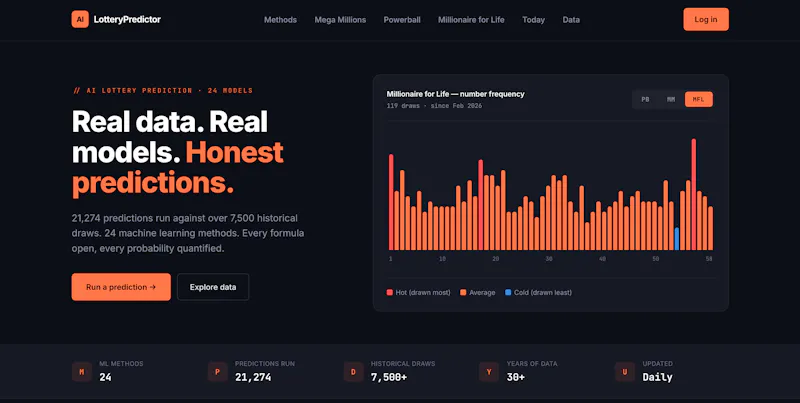Click the ML Methods value 24
Screen dimensions: 800x403
105,377
